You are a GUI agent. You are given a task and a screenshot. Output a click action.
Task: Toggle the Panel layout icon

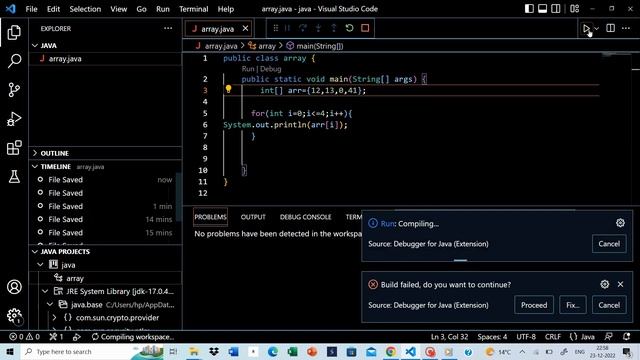pyautogui.click(x=542, y=9)
